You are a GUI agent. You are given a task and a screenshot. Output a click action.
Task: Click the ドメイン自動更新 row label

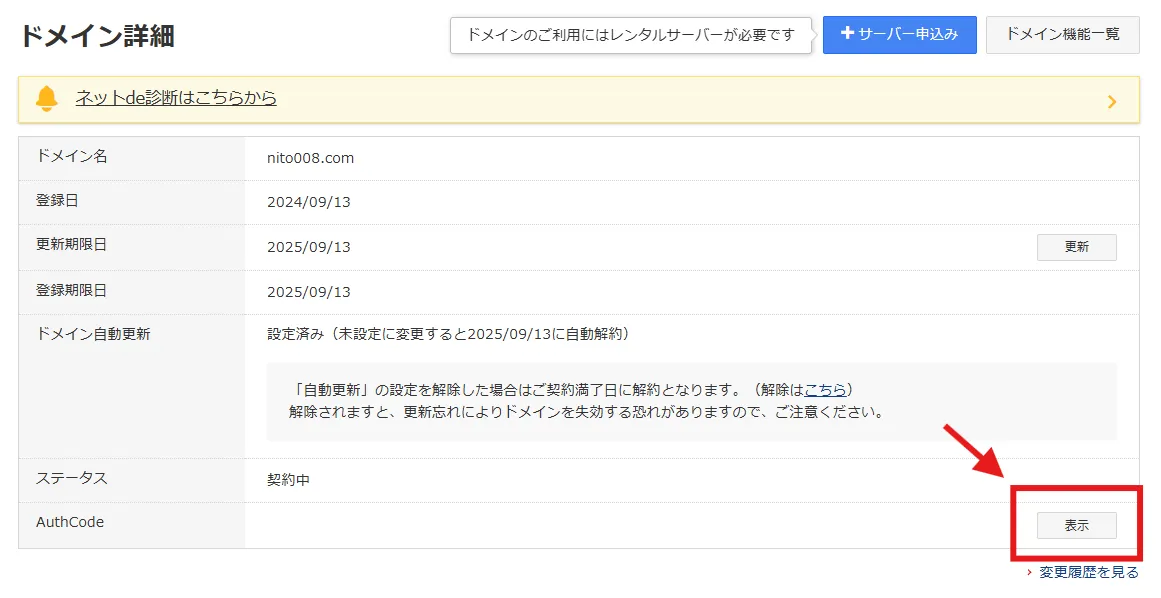[x=93, y=334]
